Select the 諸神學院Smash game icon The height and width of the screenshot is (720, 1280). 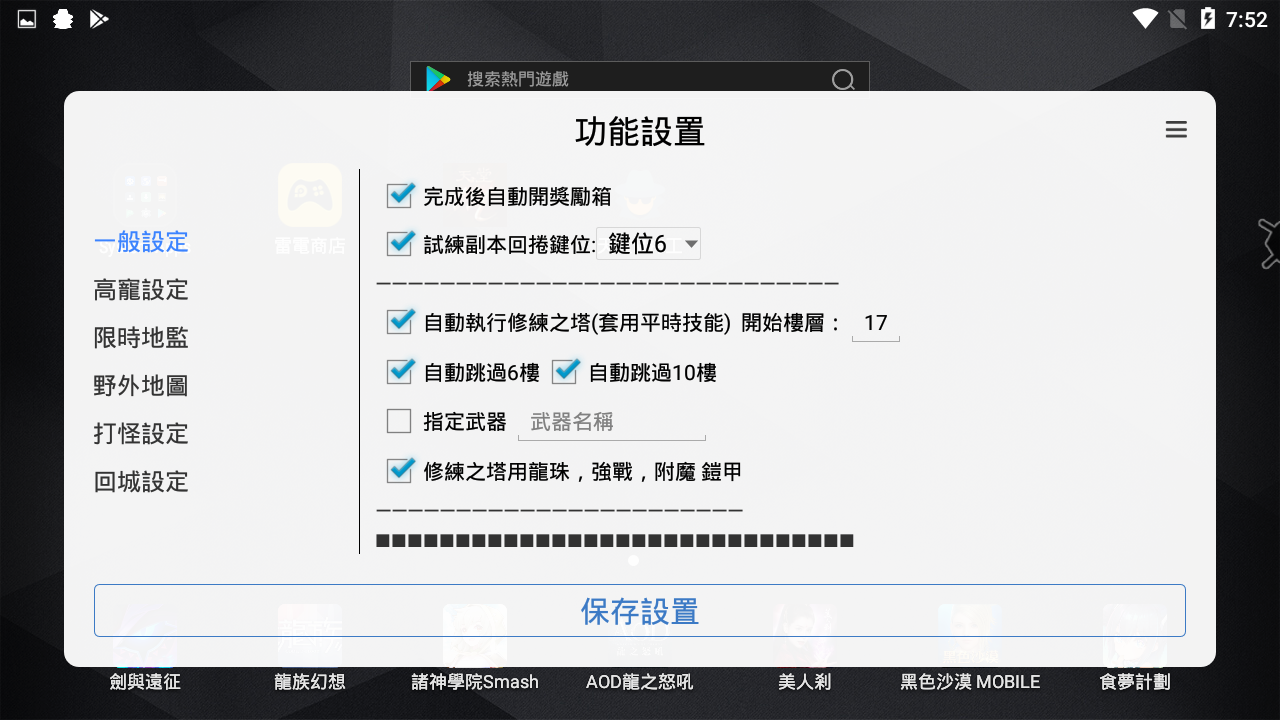point(473,635)
